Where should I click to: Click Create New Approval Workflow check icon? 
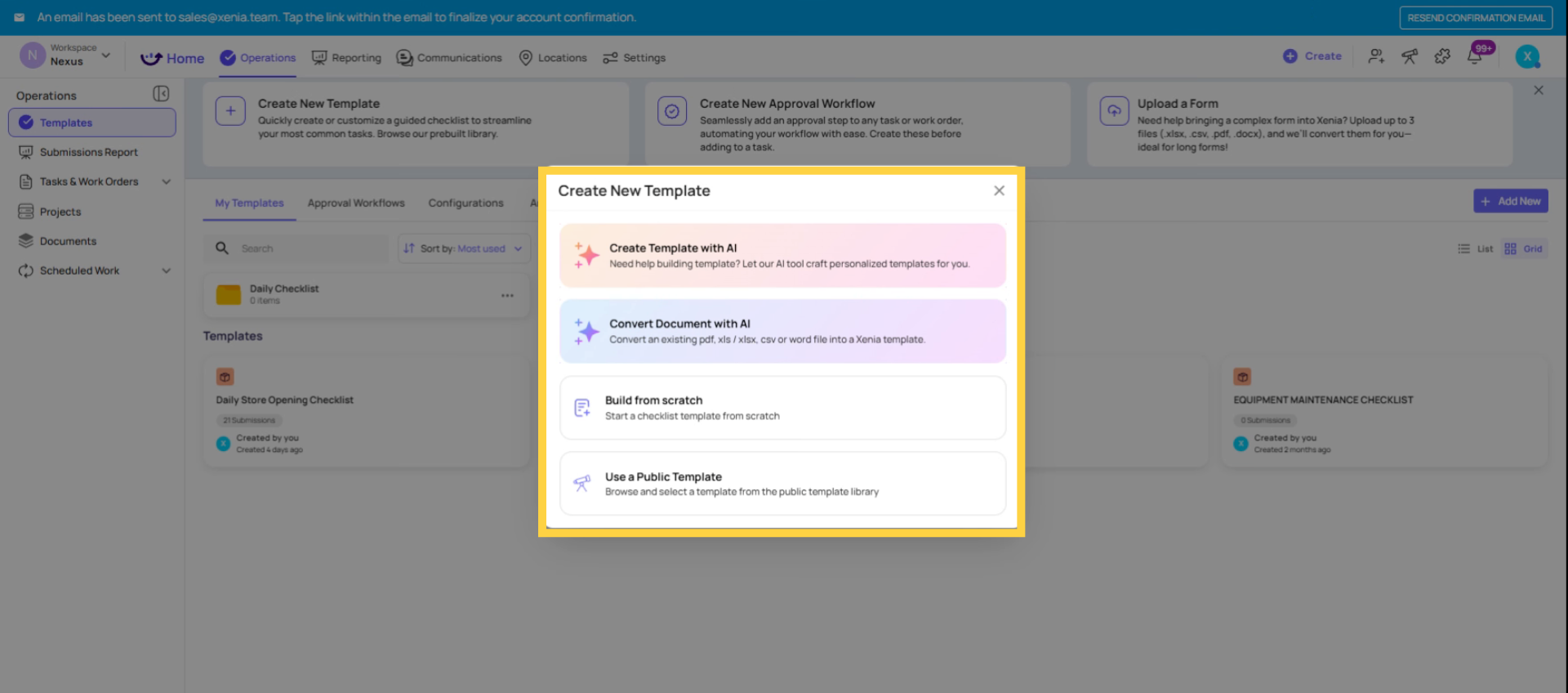point(672,110)
